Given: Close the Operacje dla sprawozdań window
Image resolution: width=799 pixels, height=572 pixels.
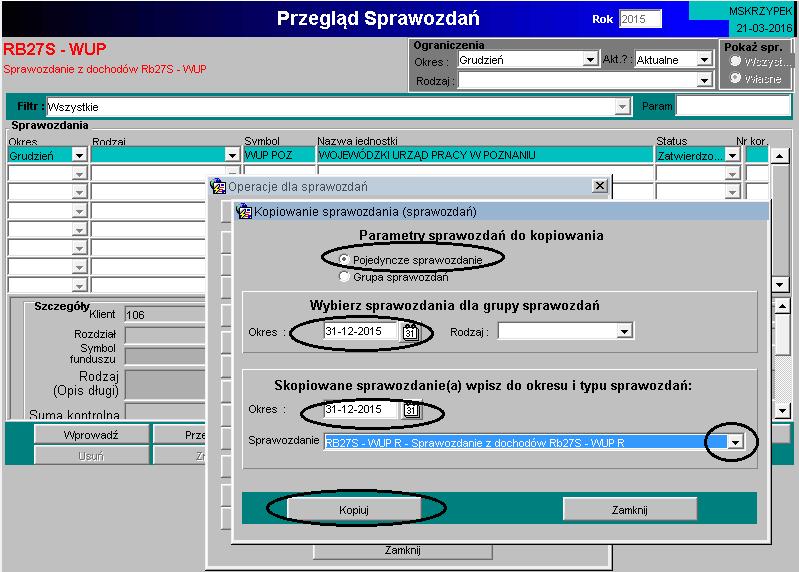Looking at the screenshot, I should coord(600,185).
